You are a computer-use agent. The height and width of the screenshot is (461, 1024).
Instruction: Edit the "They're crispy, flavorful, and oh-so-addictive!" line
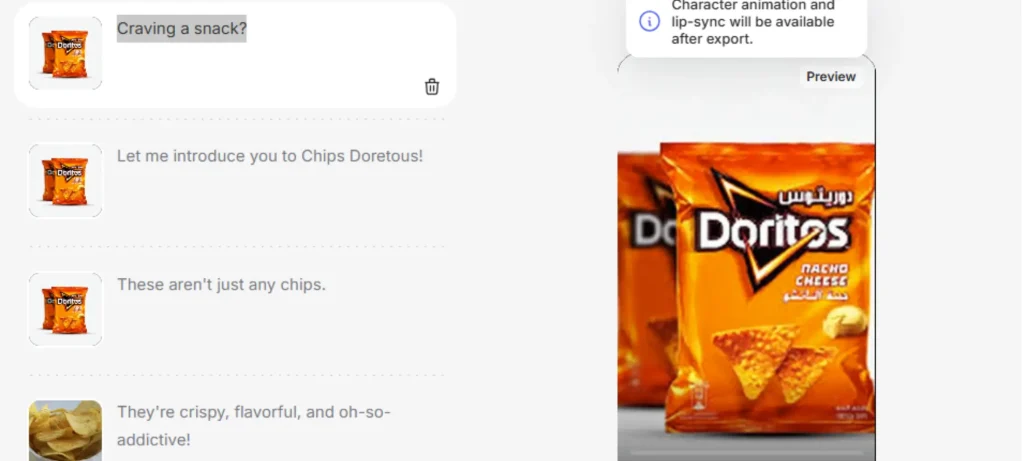(x=253, y=426)
